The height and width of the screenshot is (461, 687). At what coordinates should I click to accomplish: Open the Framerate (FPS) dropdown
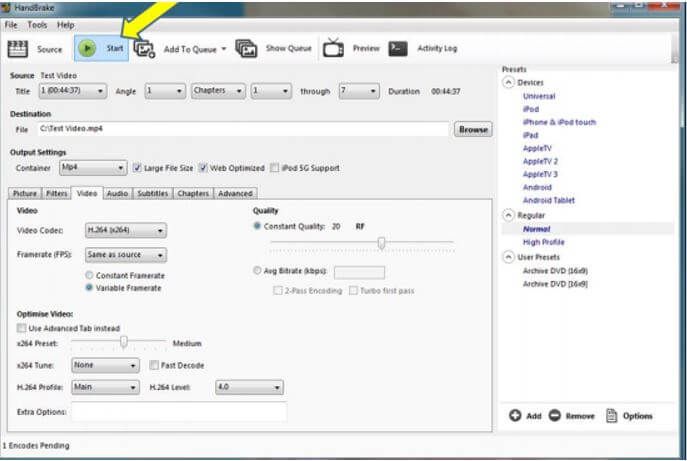click(126, 255)
